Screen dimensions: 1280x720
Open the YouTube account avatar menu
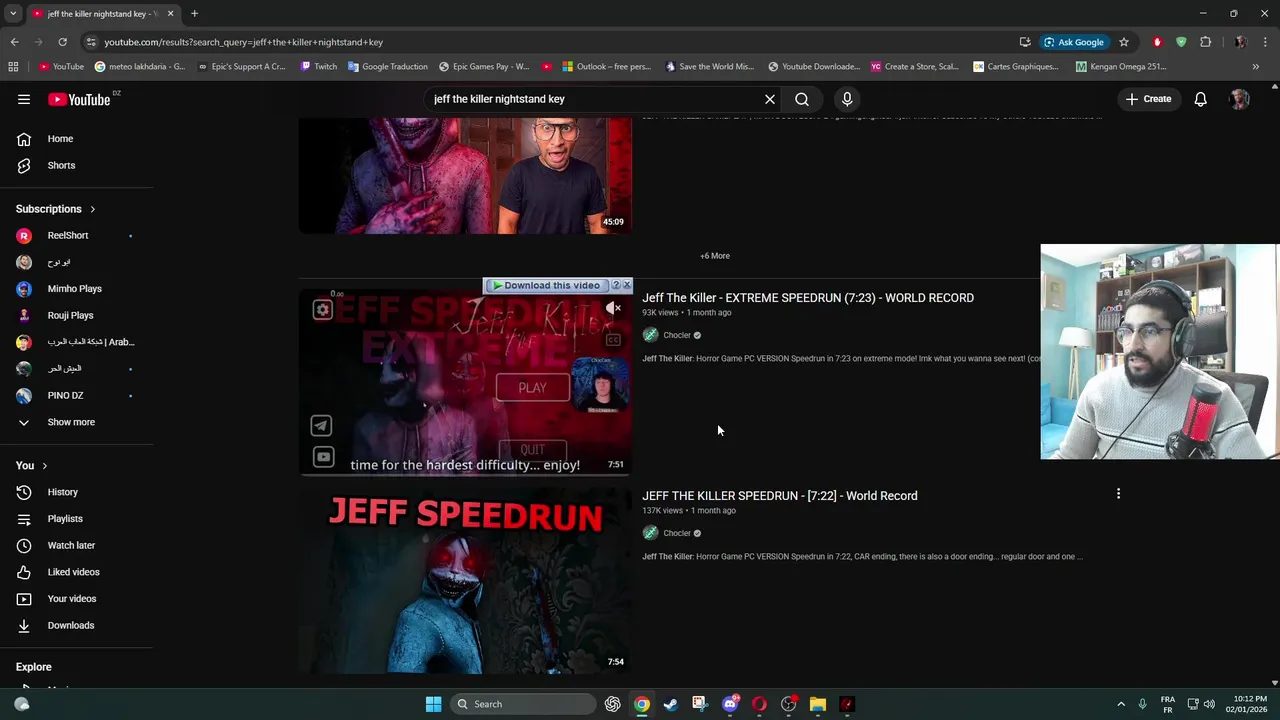coord(1239,99)
